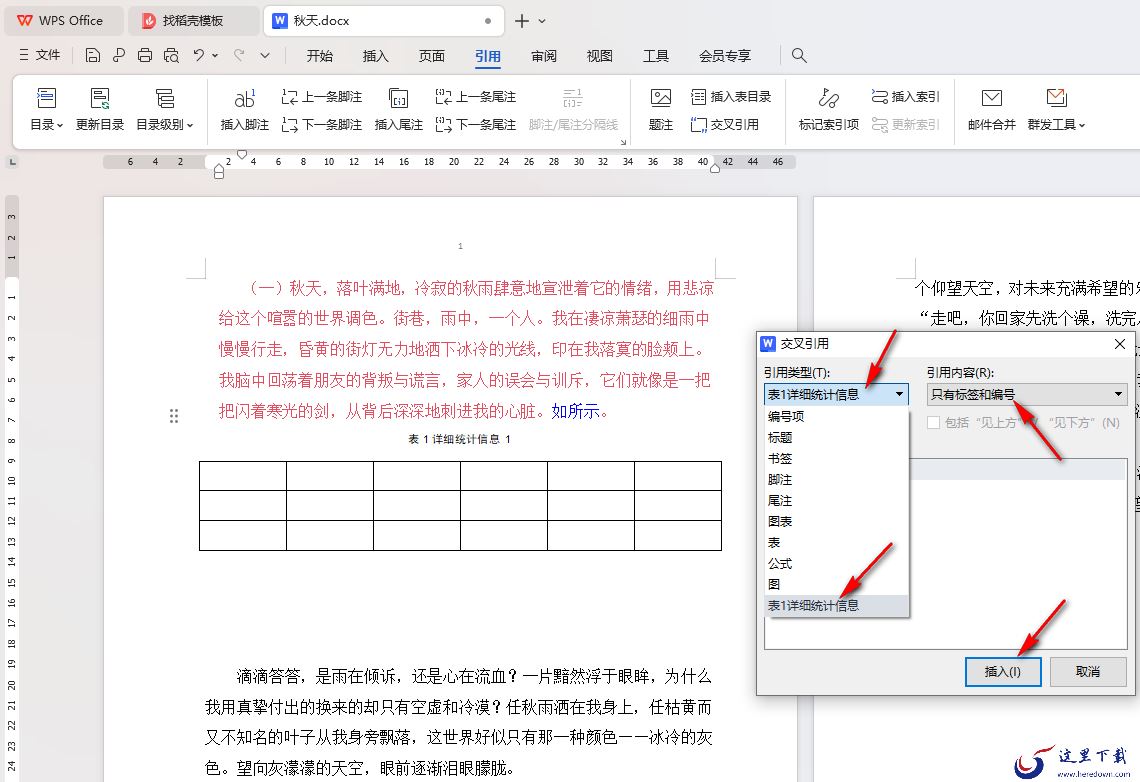The height and width of the screenshot is (782, 1140).
Task: Select 脚注 in reference type list
Action: (x=836, y=480)
